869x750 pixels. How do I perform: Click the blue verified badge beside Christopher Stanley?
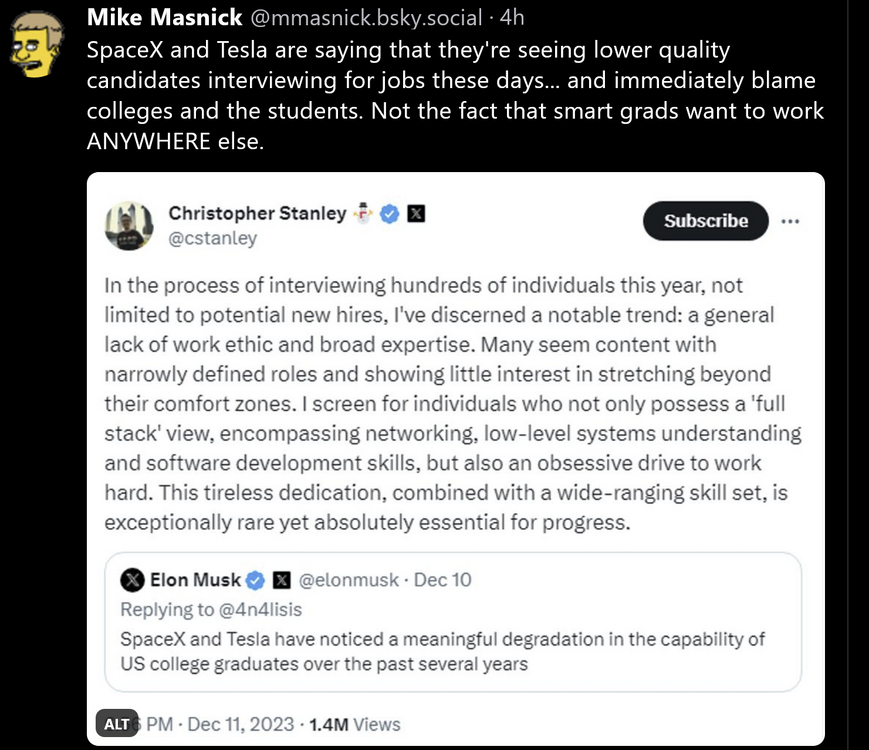[x=390, y=213]
